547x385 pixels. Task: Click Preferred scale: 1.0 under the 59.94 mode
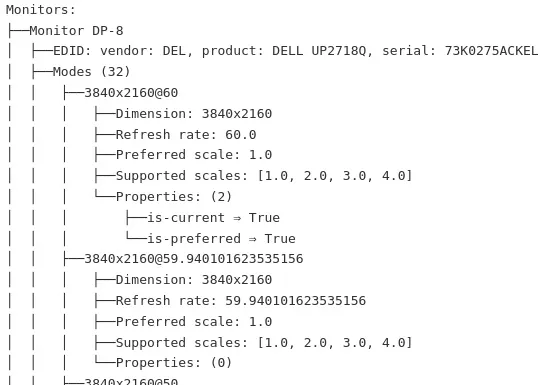click(x=194, y=322)
